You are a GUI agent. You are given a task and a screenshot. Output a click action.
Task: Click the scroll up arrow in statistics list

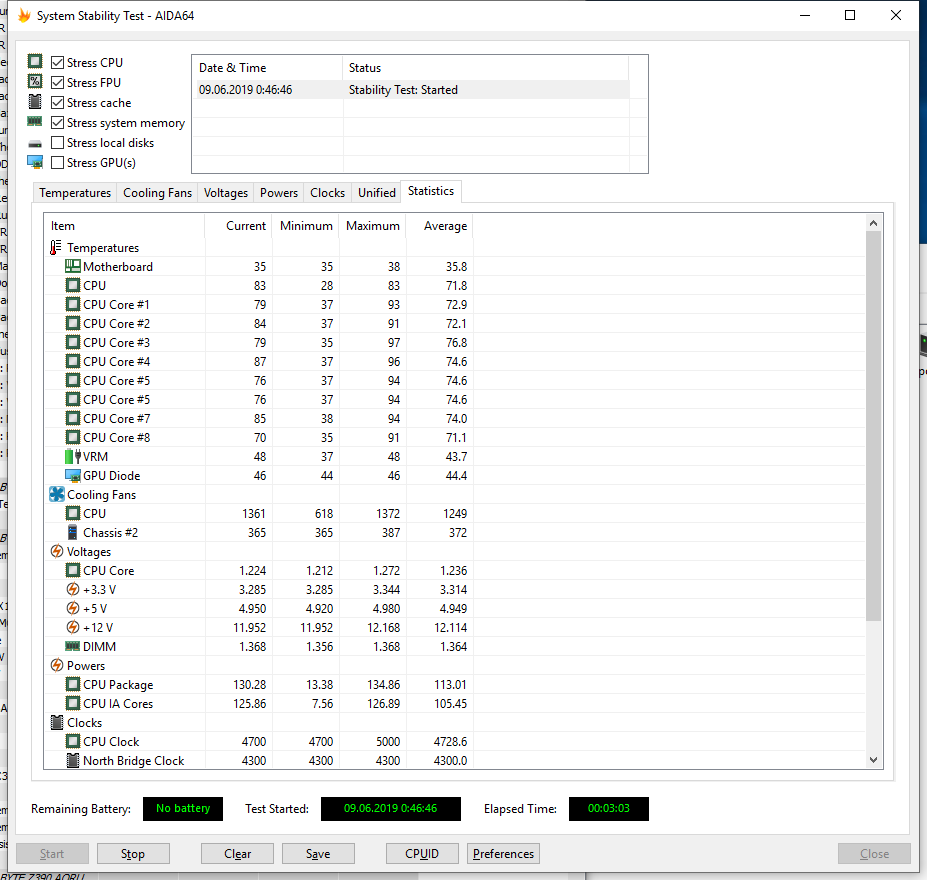click(x=873, y=223)
